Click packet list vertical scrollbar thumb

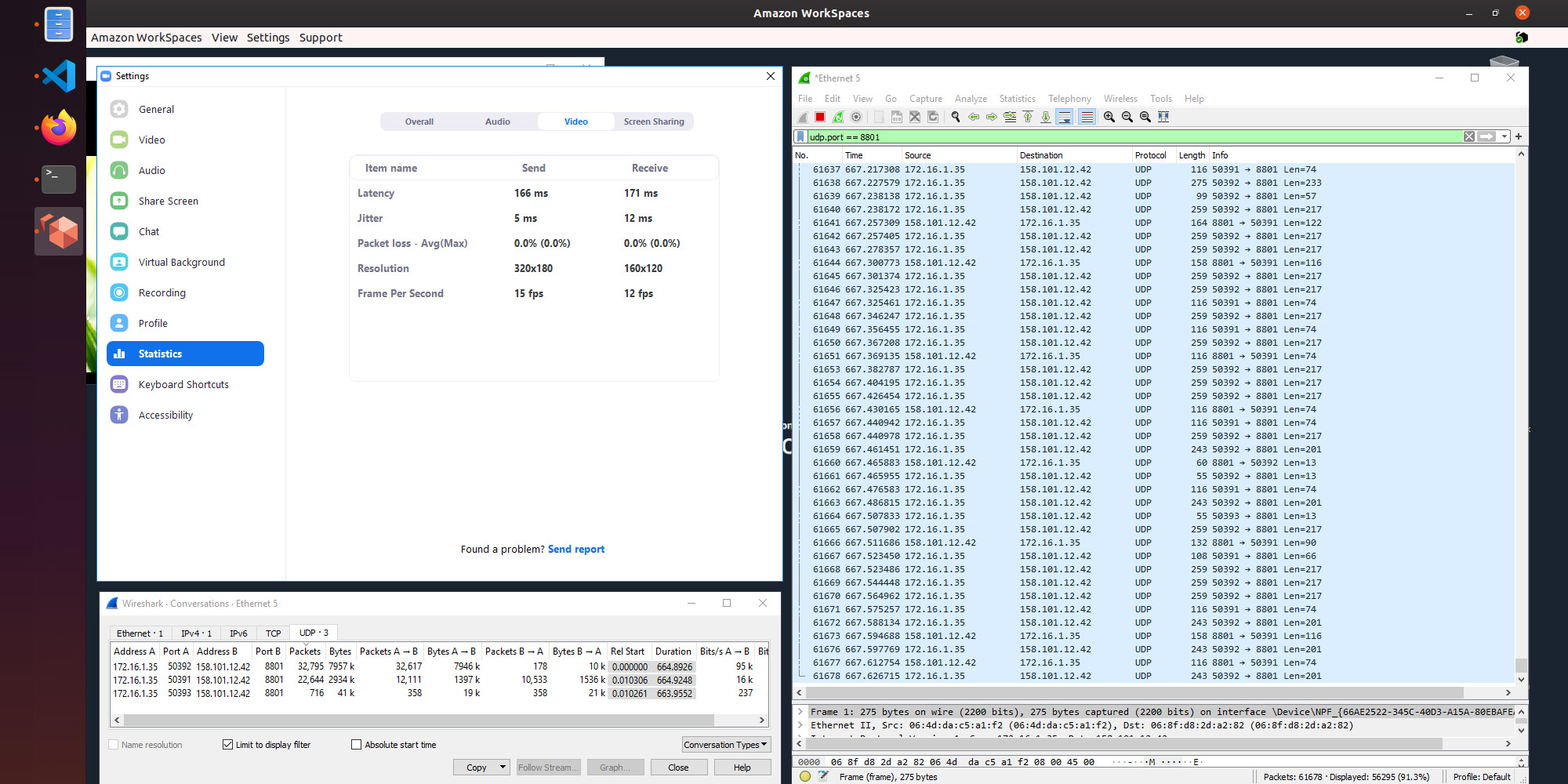coord(1521,665)
